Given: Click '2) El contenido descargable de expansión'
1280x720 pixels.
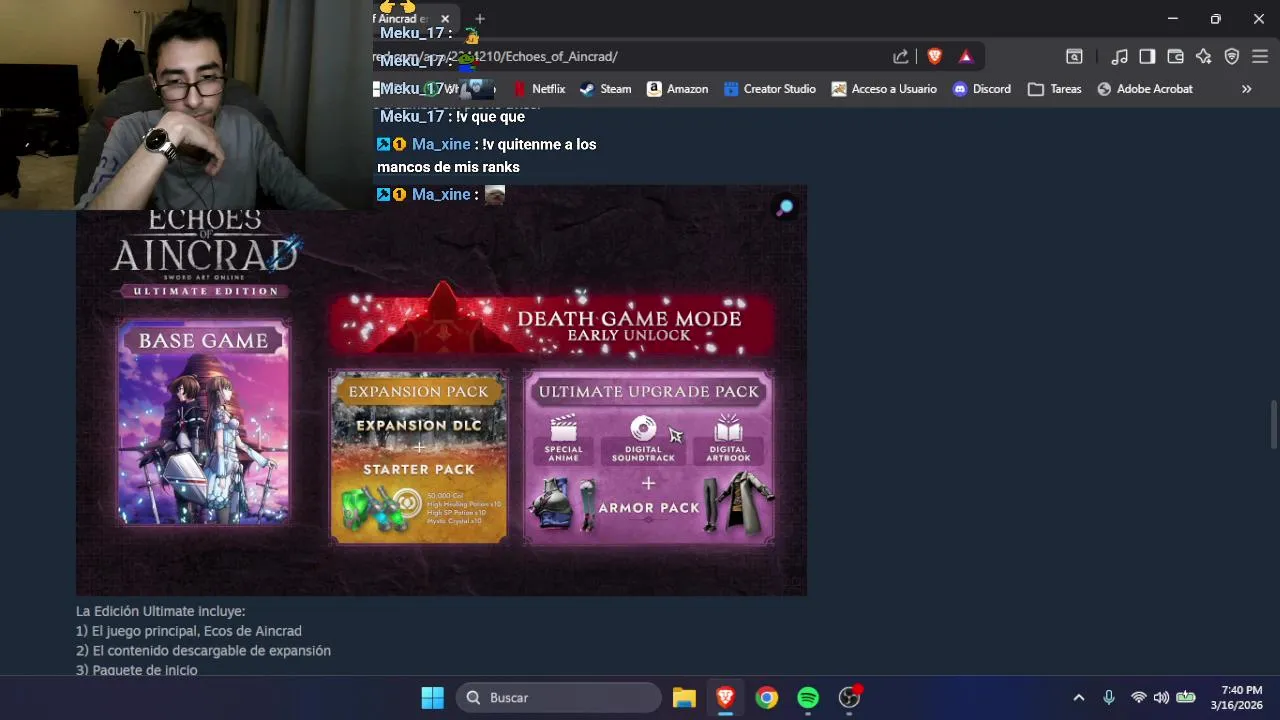Looking at the screenshot, I should coord(203,651).
